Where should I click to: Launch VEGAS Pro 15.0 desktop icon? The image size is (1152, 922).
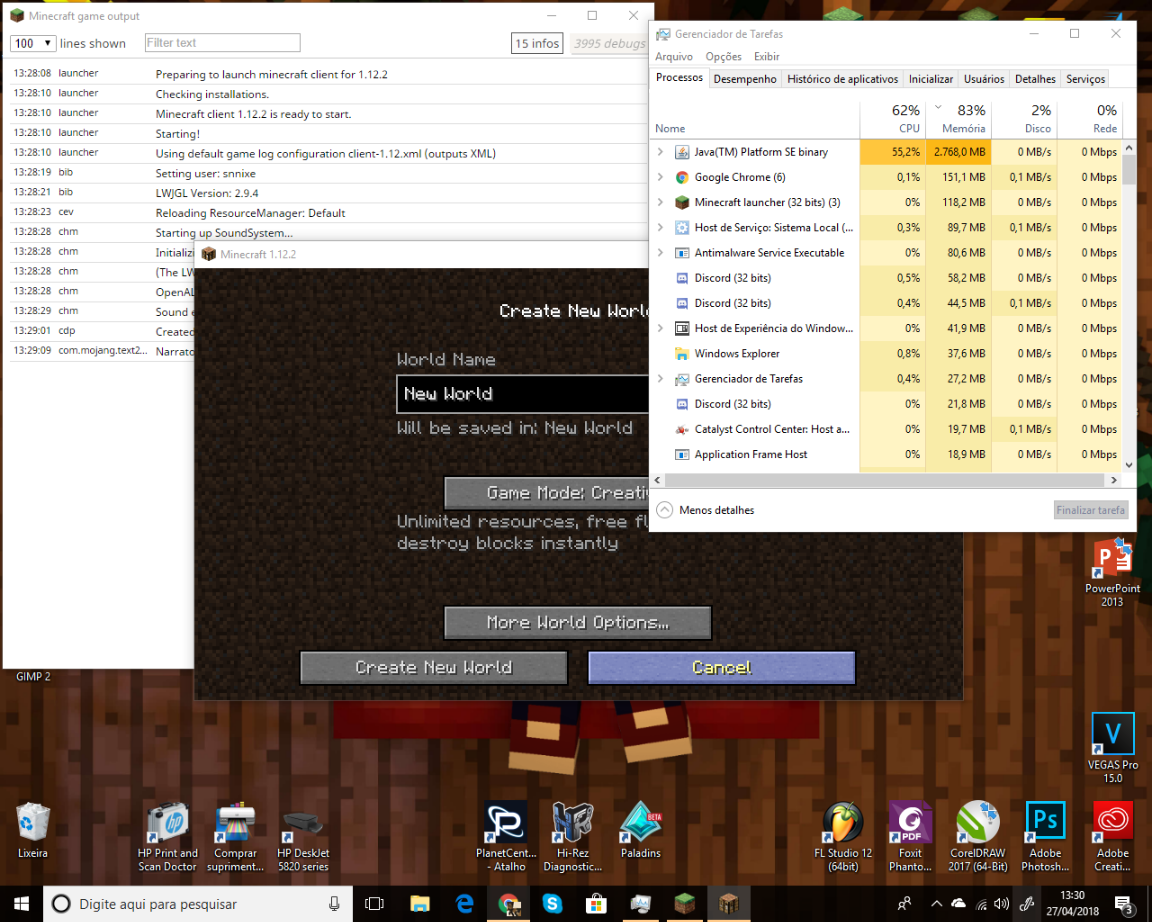point(1113,747)
